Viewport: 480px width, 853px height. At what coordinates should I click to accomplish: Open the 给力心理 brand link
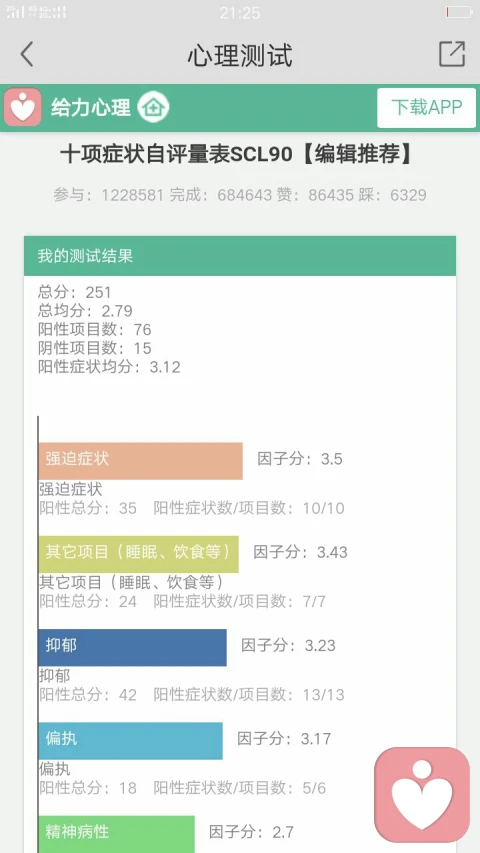[91, 108]
